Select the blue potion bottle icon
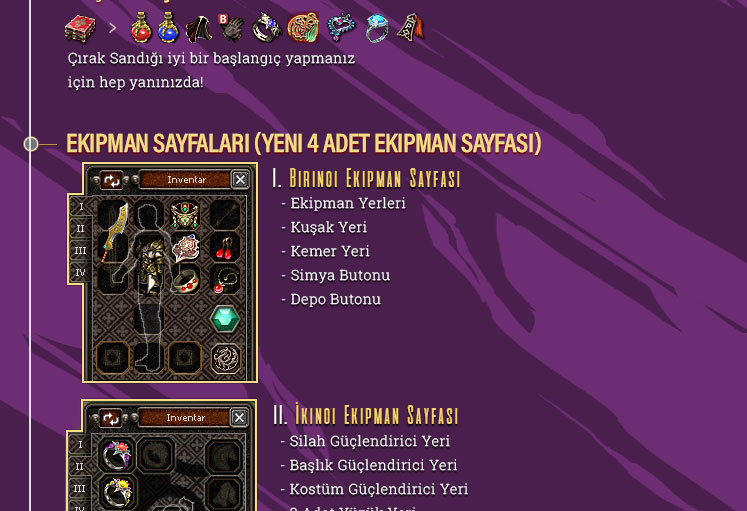The image size is (747, 511). [x=168, y=27]
